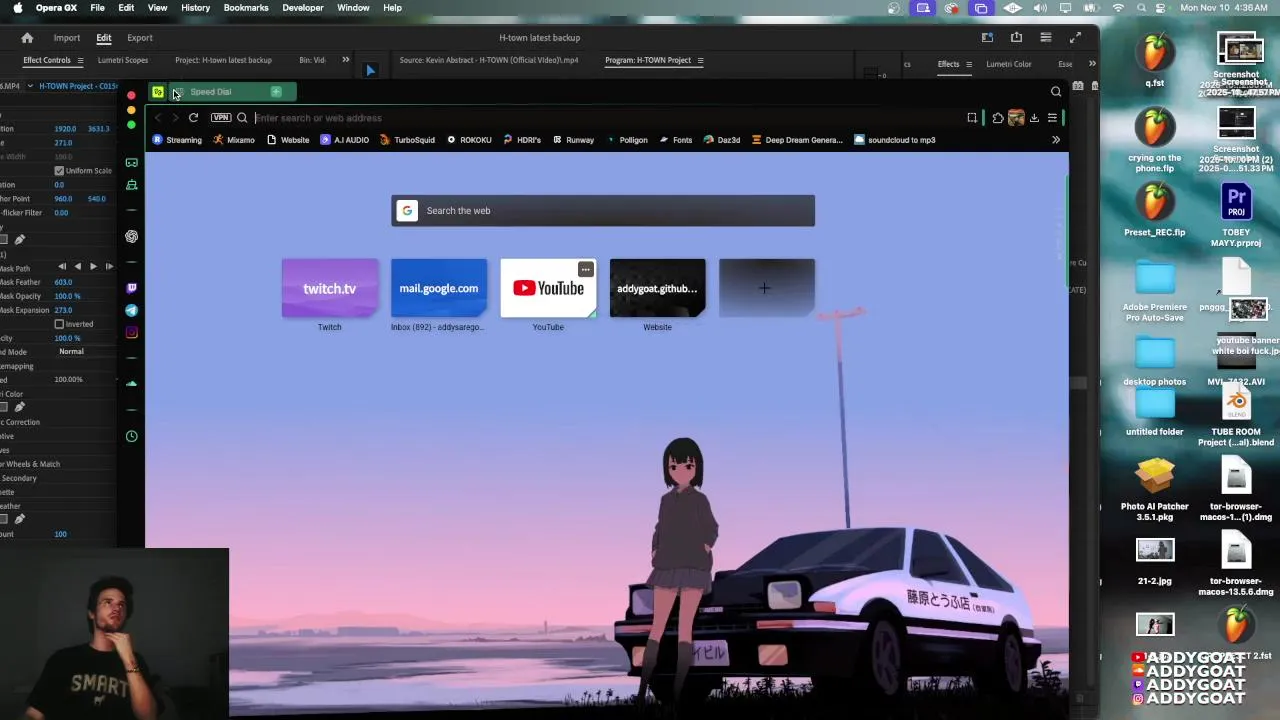Screen dimensions: 1280x720
Task: Open Program: H-TOWN Project panel menu
Action: (700, 60)
